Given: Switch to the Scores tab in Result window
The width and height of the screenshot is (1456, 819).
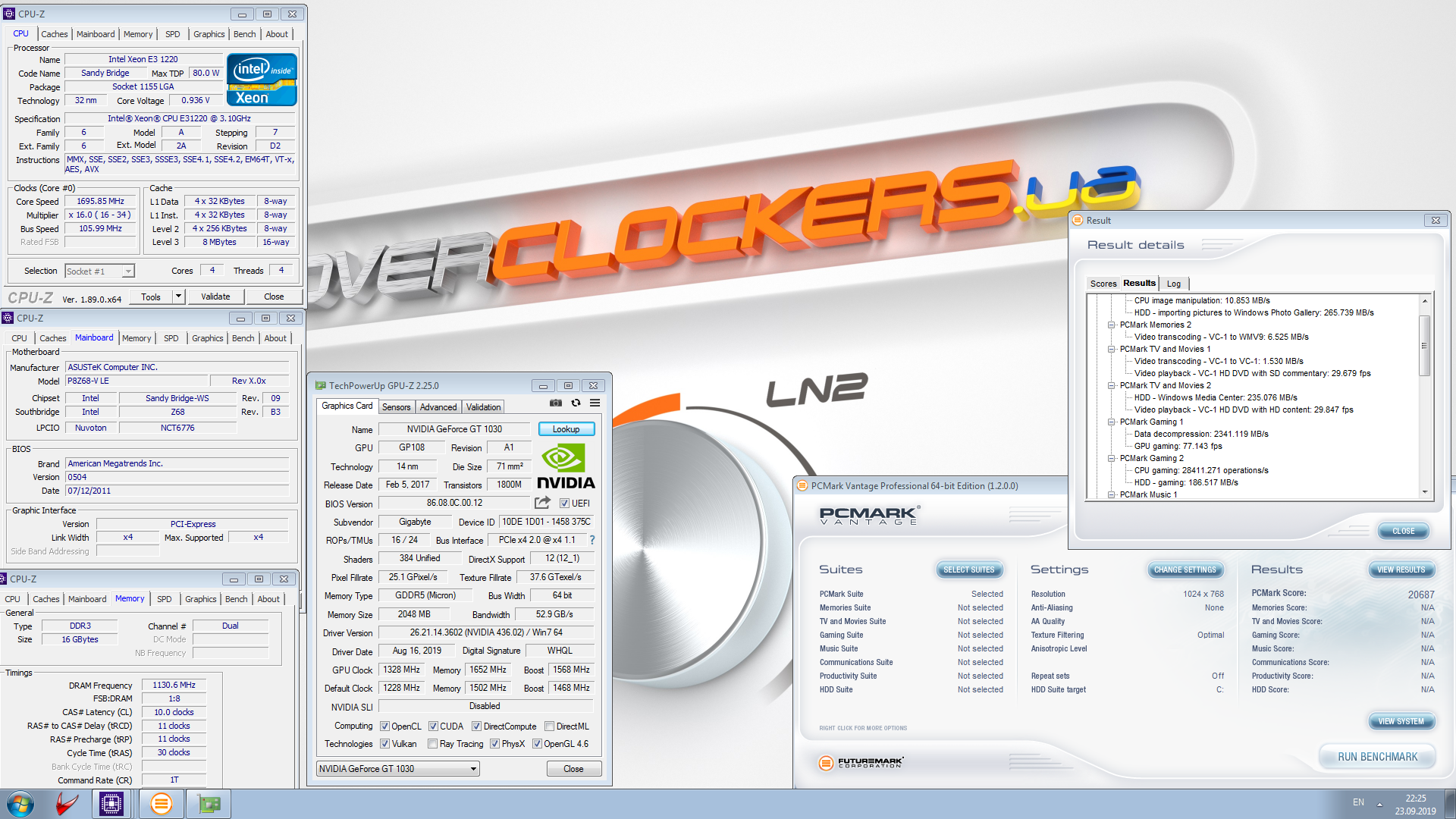Looking at the screenshot, I should (1103, 284).
